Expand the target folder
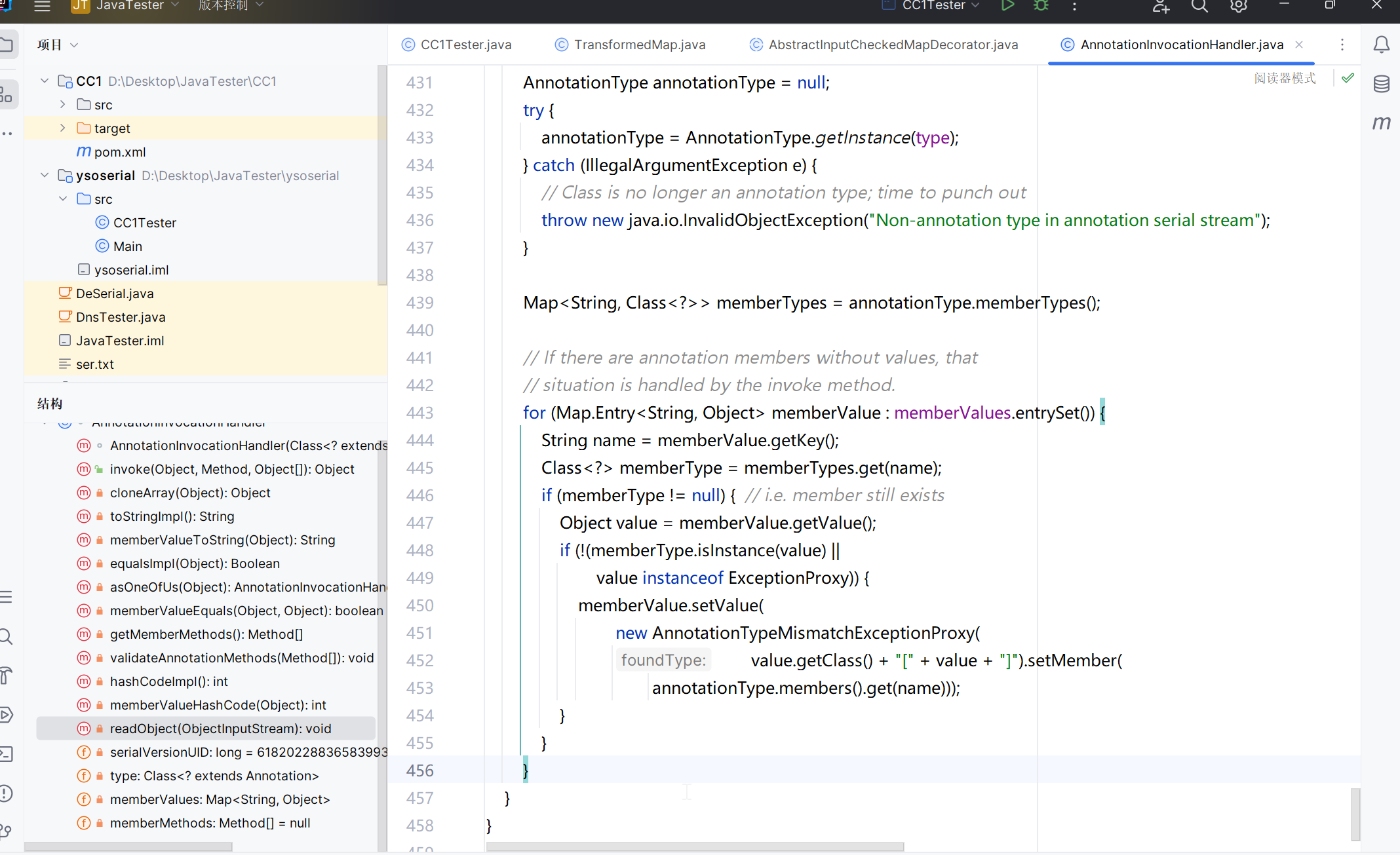The width and height of the screenshot is (1400, 855). point(62,128)
